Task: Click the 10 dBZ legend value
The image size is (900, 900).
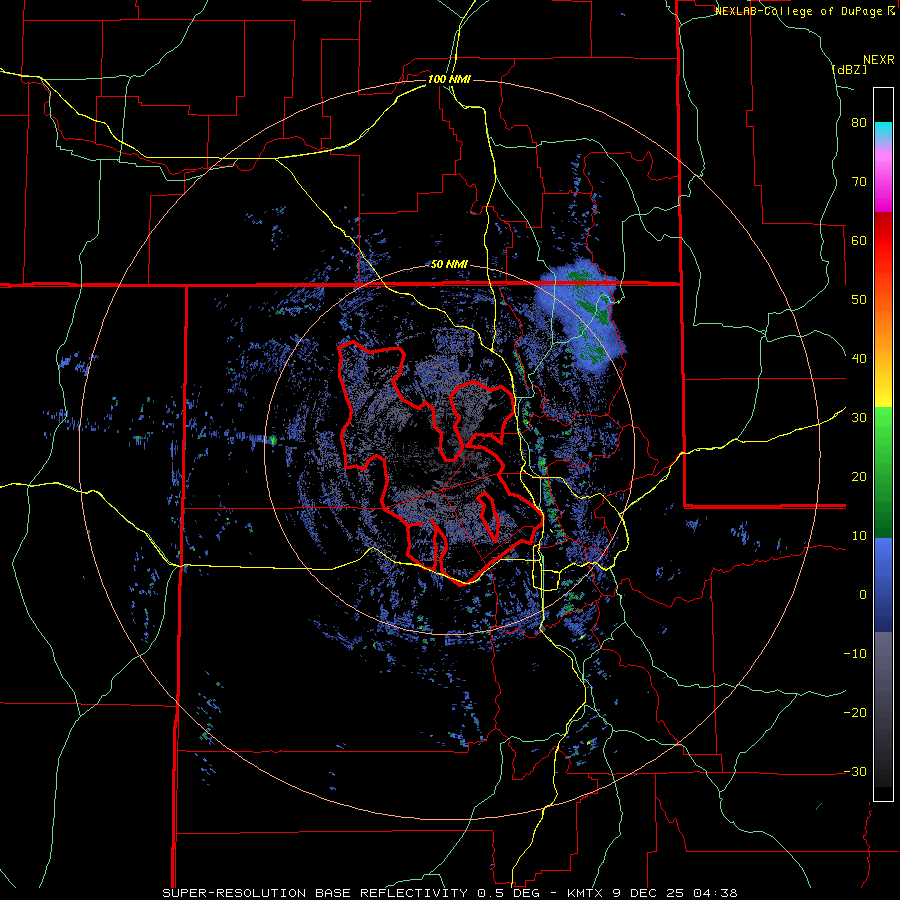Action: click(859, 536)
